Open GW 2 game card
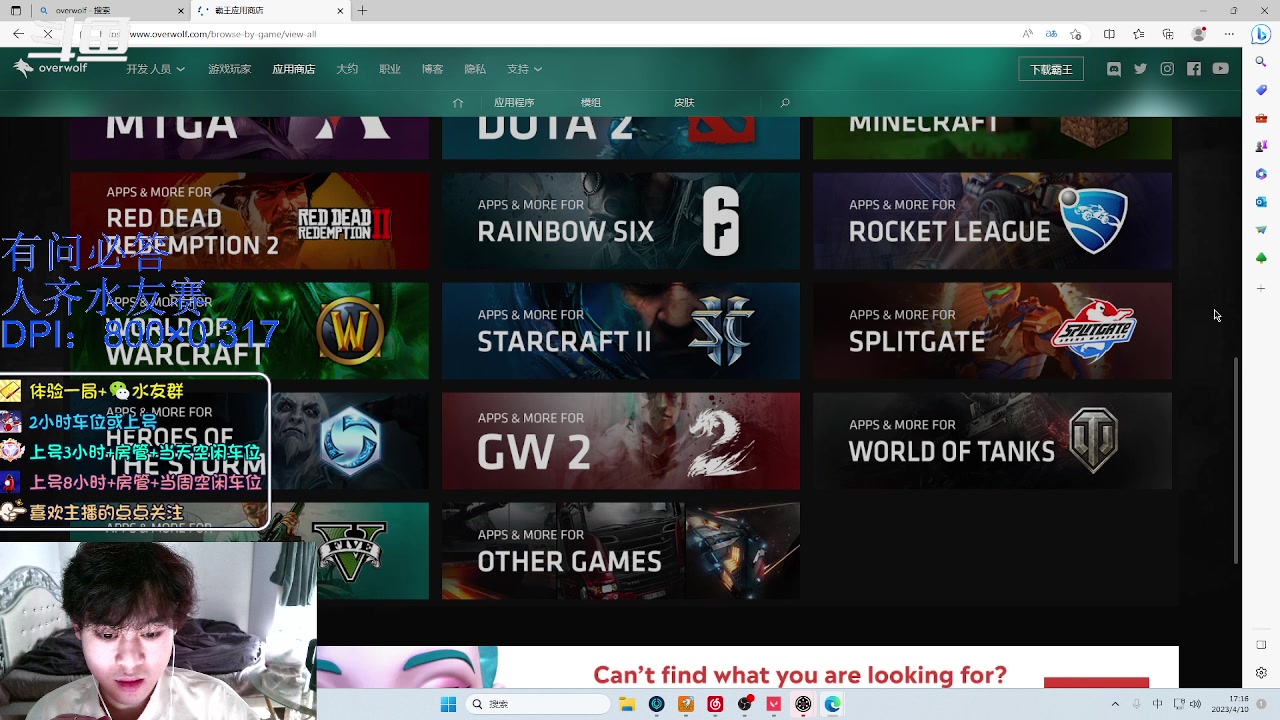1280x720 pixels. coord(621,441)
